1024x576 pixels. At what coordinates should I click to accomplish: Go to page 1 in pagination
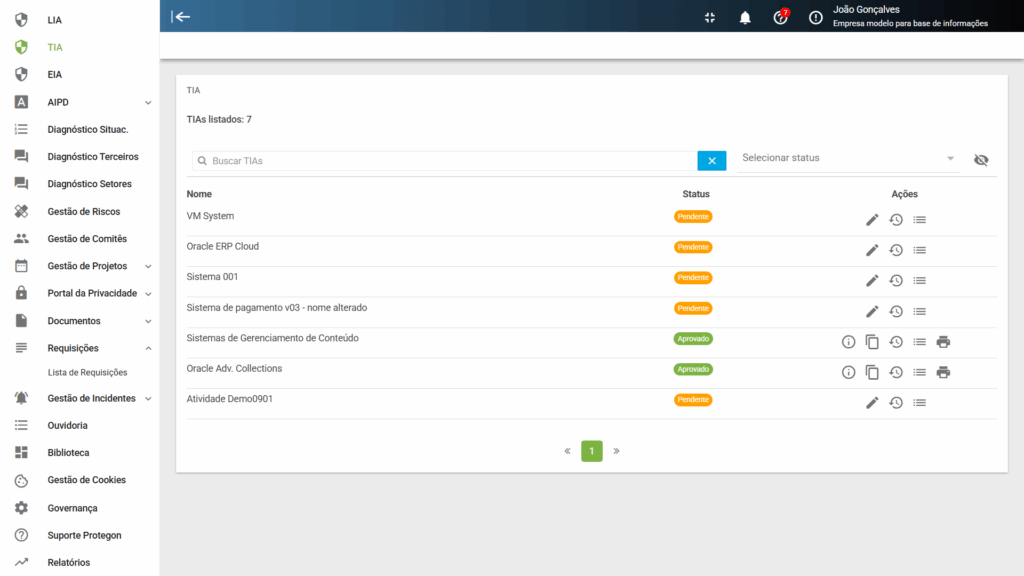(592, 451)
